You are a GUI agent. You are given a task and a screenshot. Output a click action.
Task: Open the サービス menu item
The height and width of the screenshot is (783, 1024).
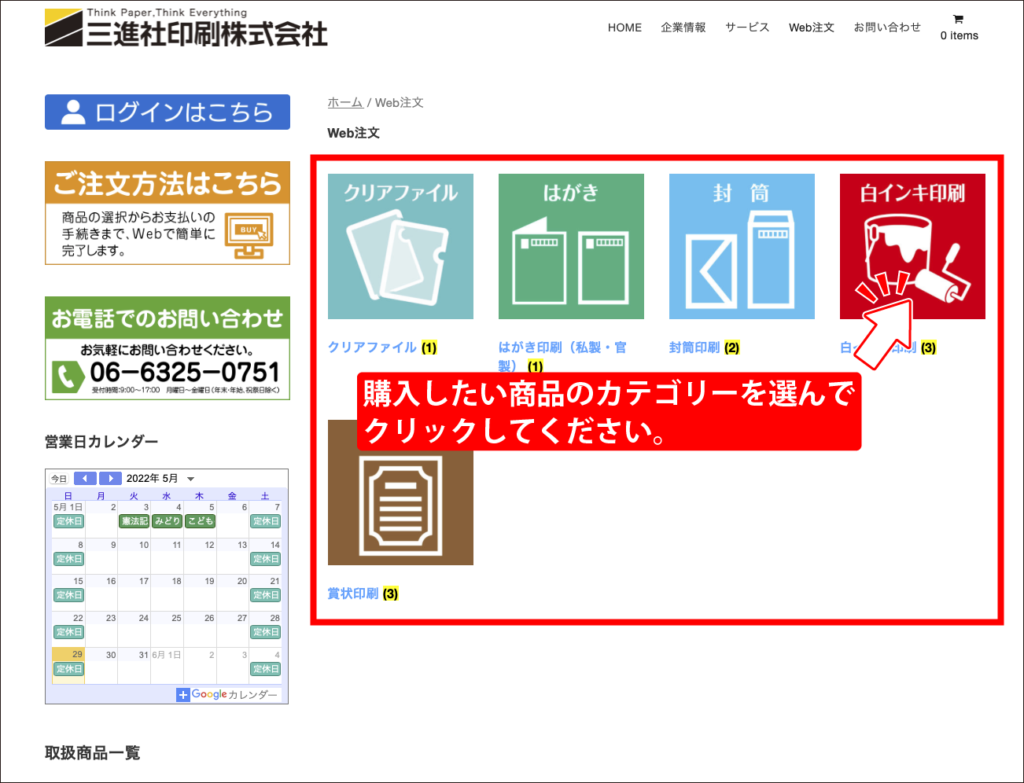coord(747,28)
